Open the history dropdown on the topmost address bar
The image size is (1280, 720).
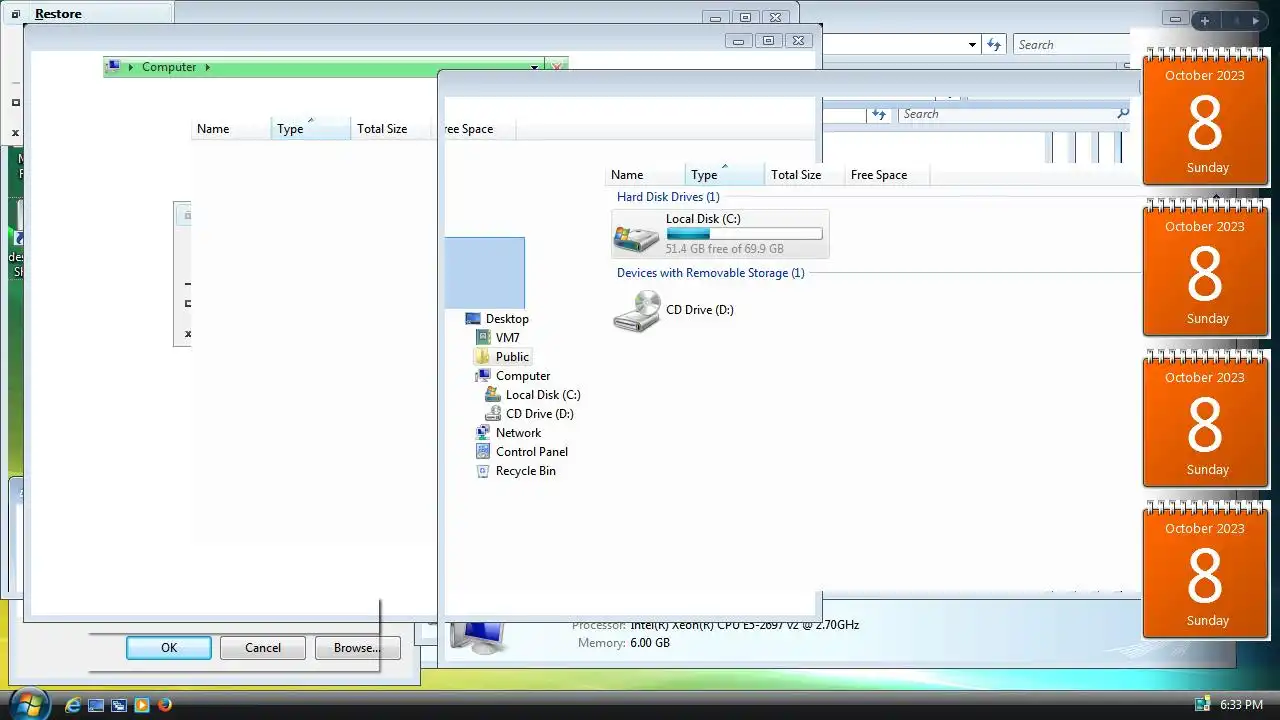coord(972,45)
